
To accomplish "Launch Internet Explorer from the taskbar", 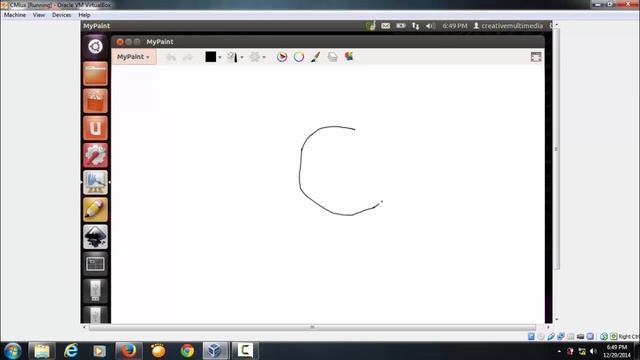I will point(71,351).
